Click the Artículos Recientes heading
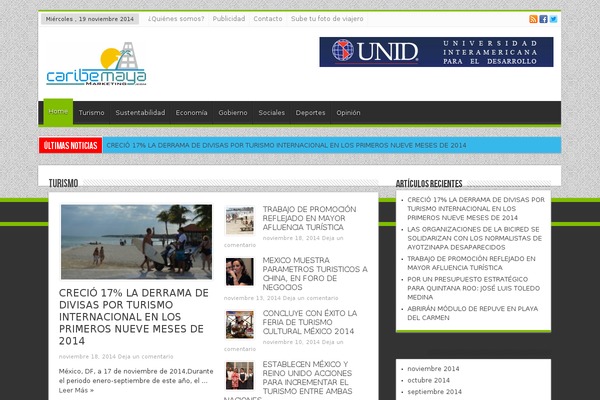The height and width of the screenshot is (400, 600). point(429,184)
